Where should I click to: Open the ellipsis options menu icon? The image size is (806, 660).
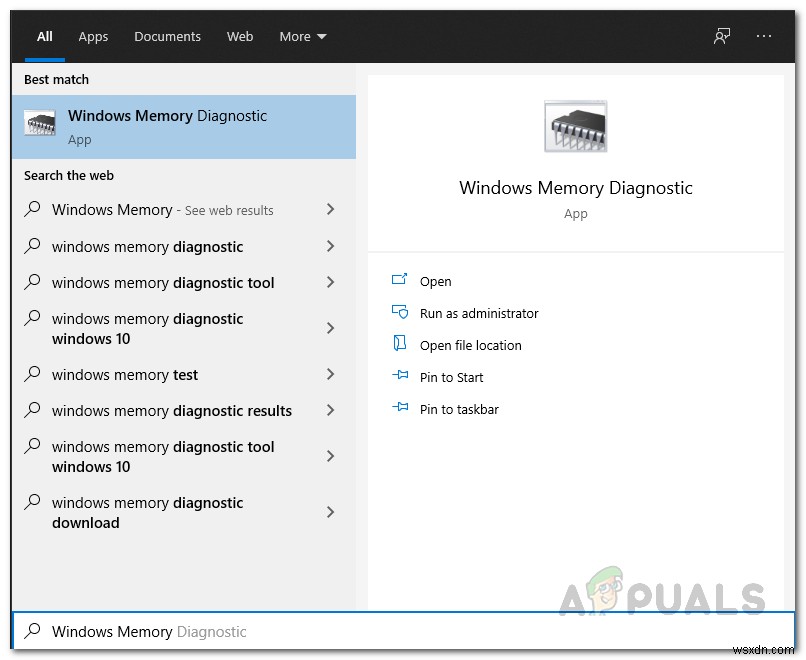tap(764, 36)
